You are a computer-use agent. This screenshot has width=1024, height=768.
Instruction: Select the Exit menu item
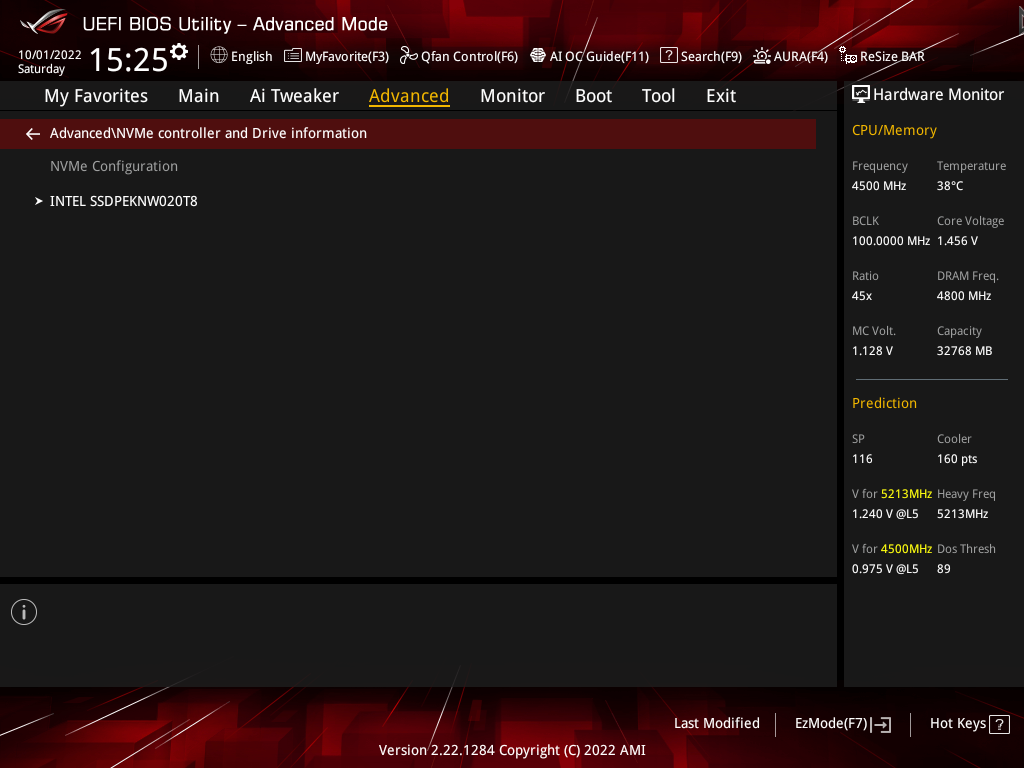[x=720, y=96]
